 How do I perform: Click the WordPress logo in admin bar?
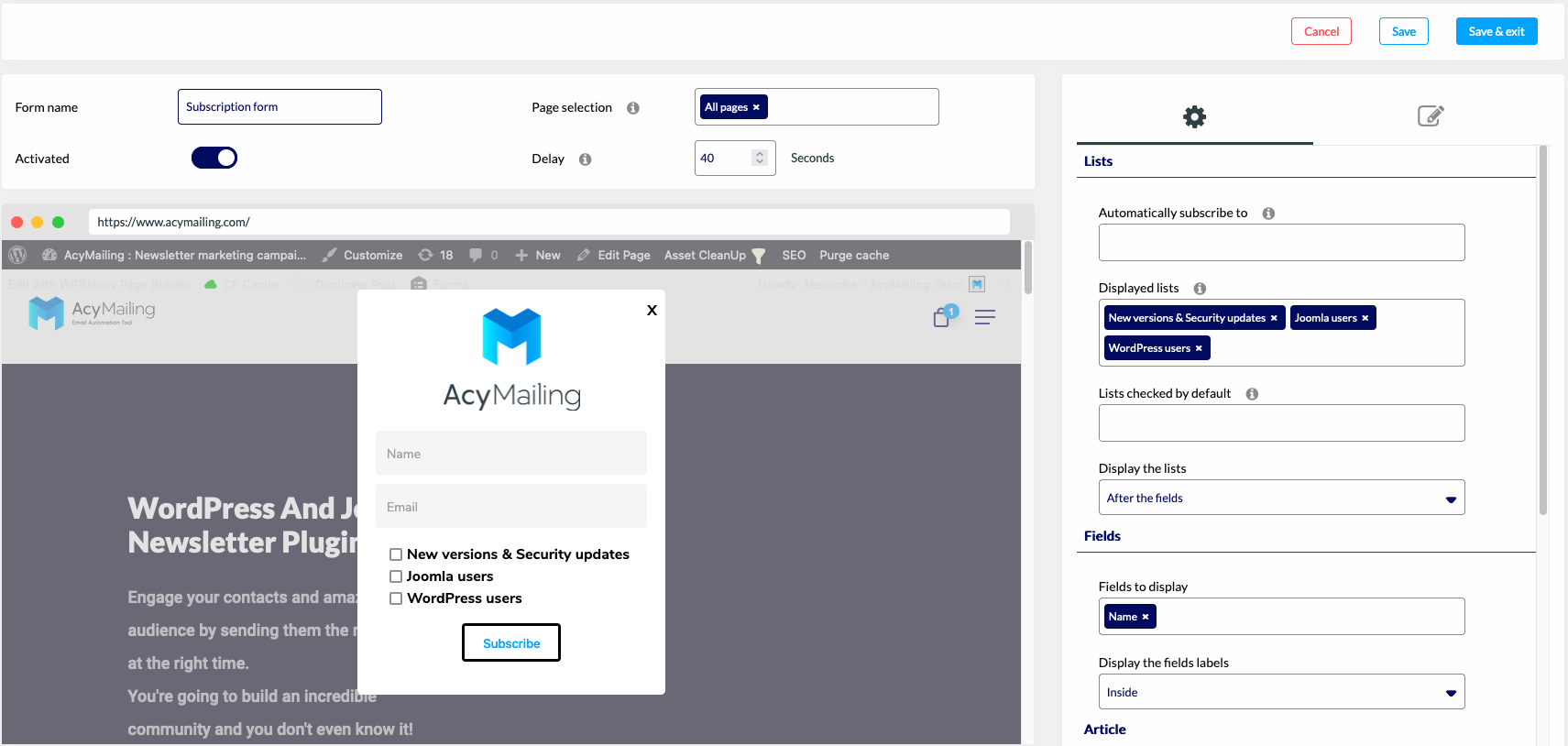(17, 255)
